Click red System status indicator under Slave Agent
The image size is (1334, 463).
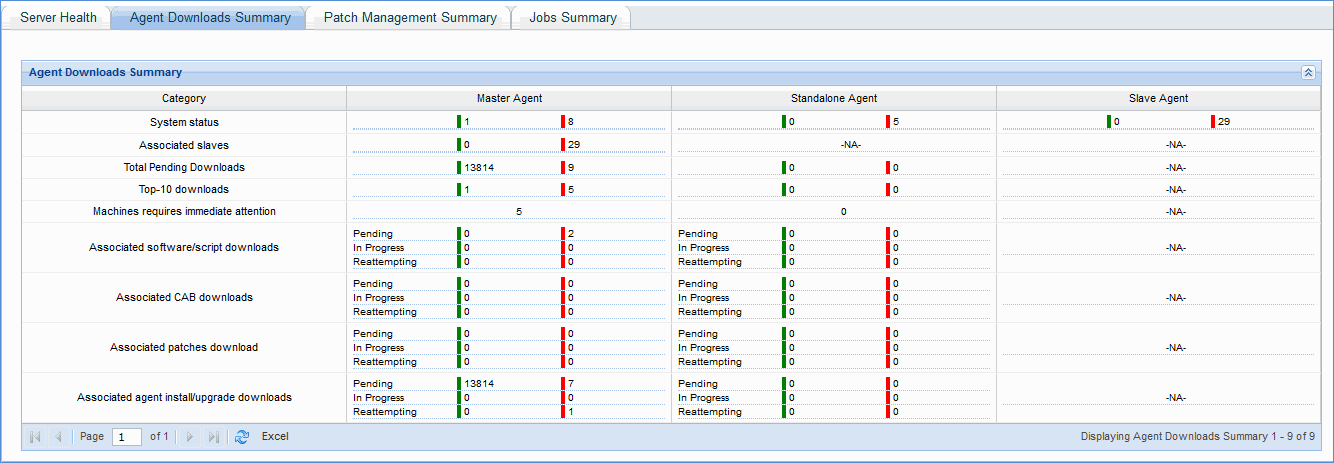[x=1213, y=122]
